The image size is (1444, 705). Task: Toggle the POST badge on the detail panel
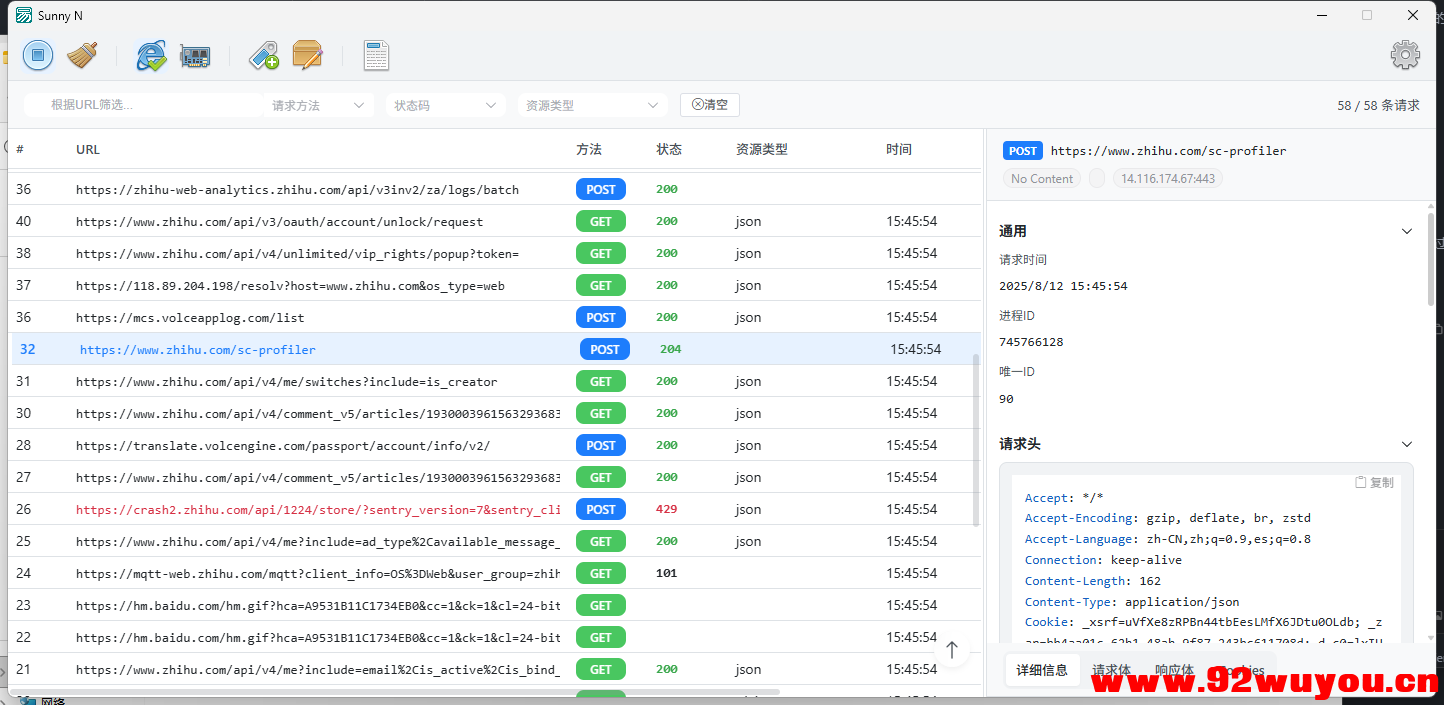coord(1022,150)
